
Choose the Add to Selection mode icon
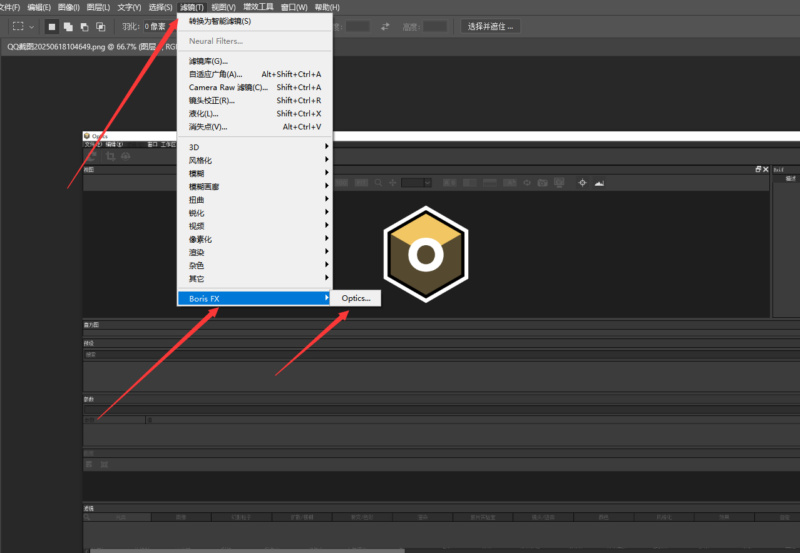(x=68, y=26)
